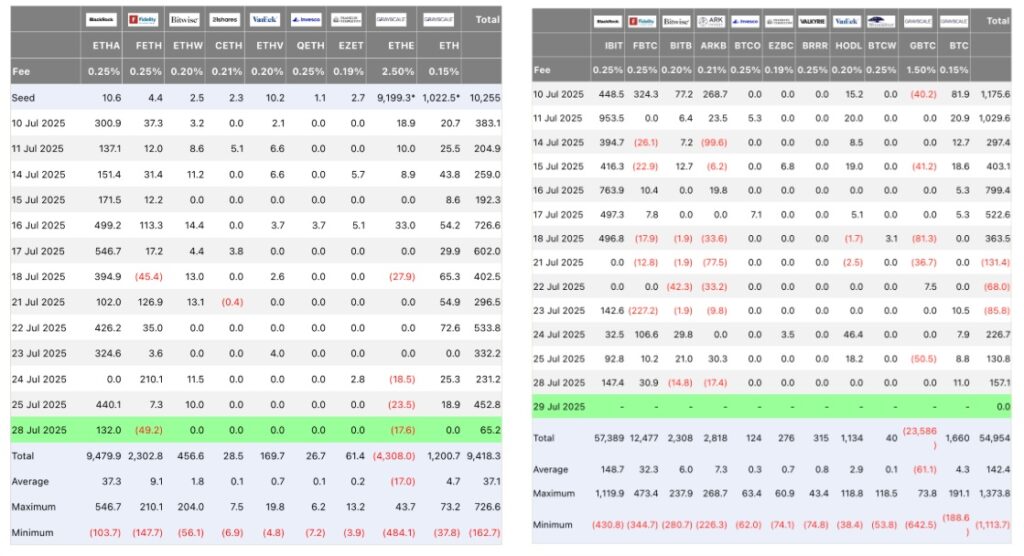Screen dimensions: 1024x556
Task: Click the BlackRock logo above ETHA
Action: [101, 20]
